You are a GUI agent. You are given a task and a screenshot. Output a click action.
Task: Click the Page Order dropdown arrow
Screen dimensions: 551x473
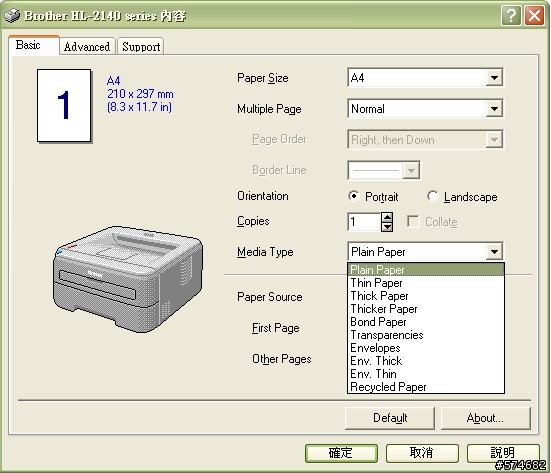(x=494, y=140)
